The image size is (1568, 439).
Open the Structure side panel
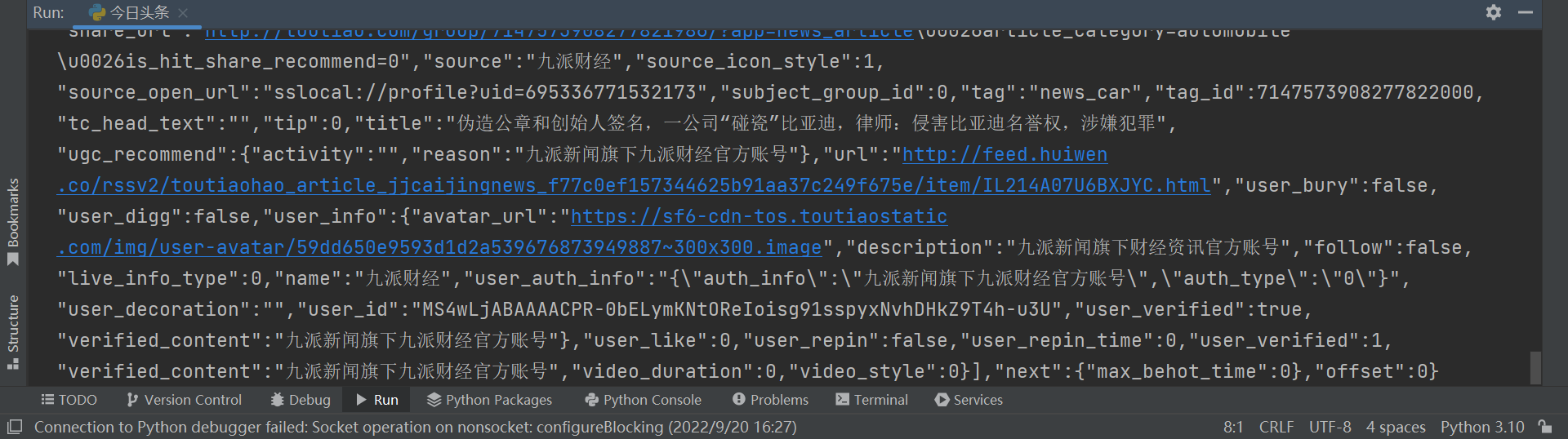click(x=13, y=332)
